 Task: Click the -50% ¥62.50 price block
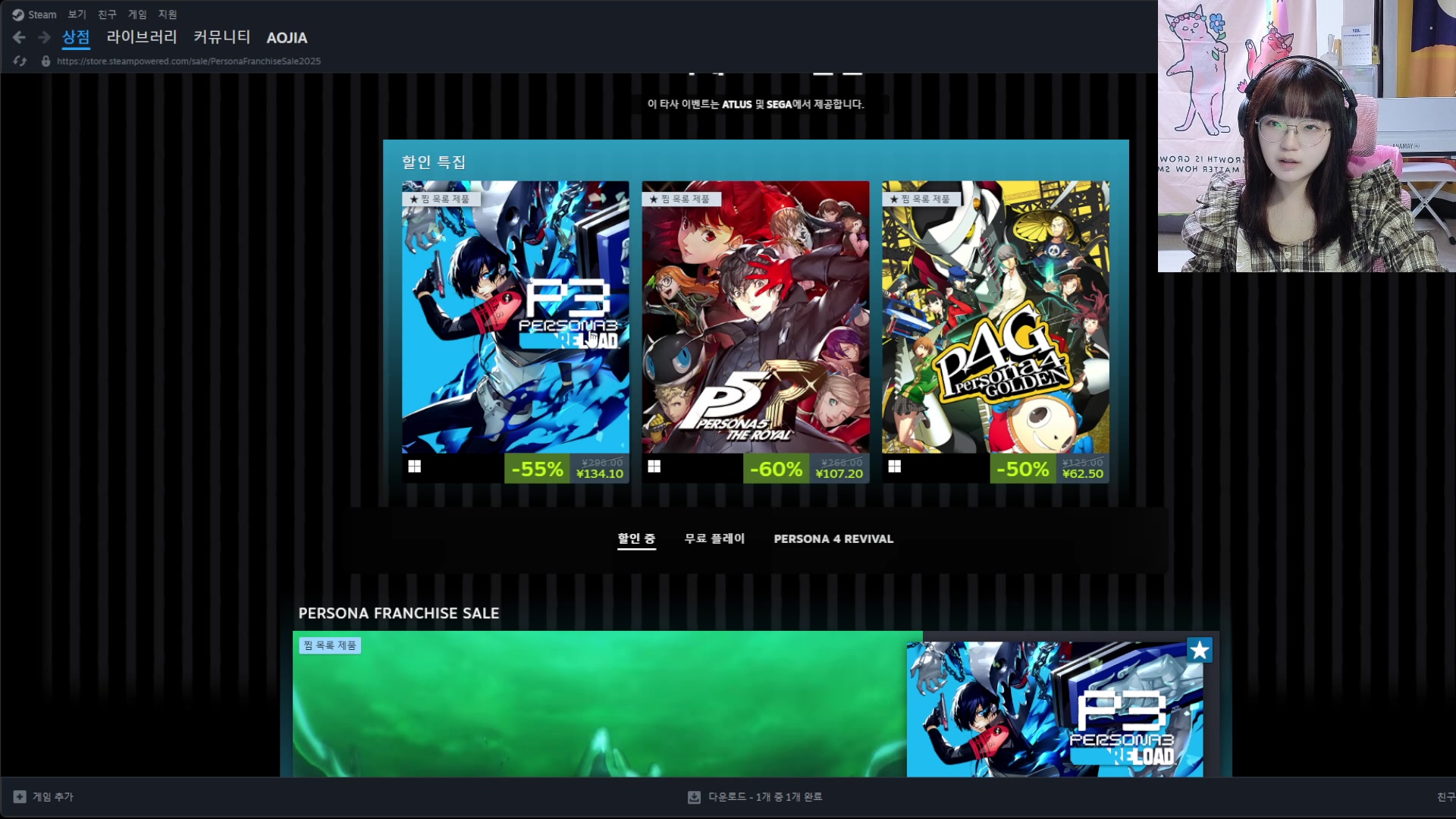click(1050, 469)
